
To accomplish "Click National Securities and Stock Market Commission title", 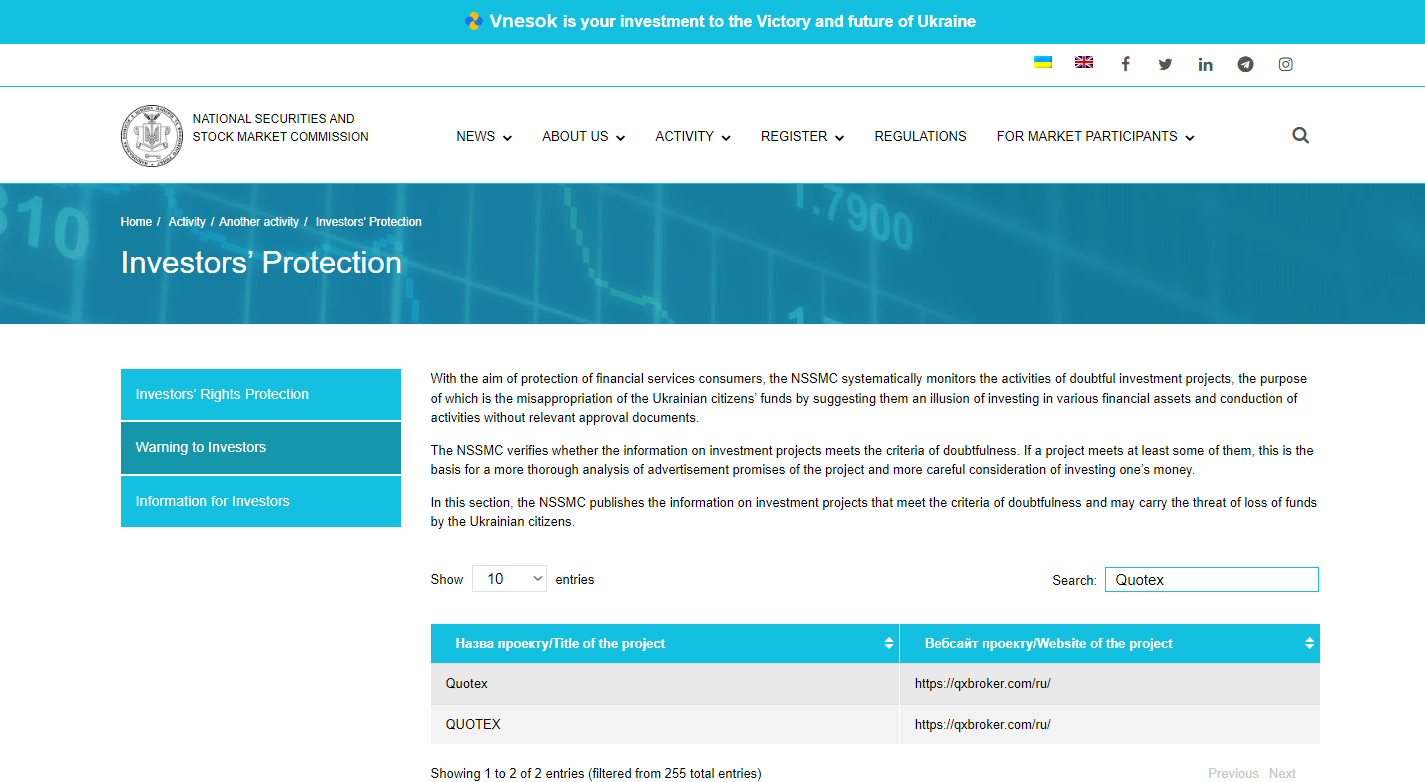I will (280, 127).
